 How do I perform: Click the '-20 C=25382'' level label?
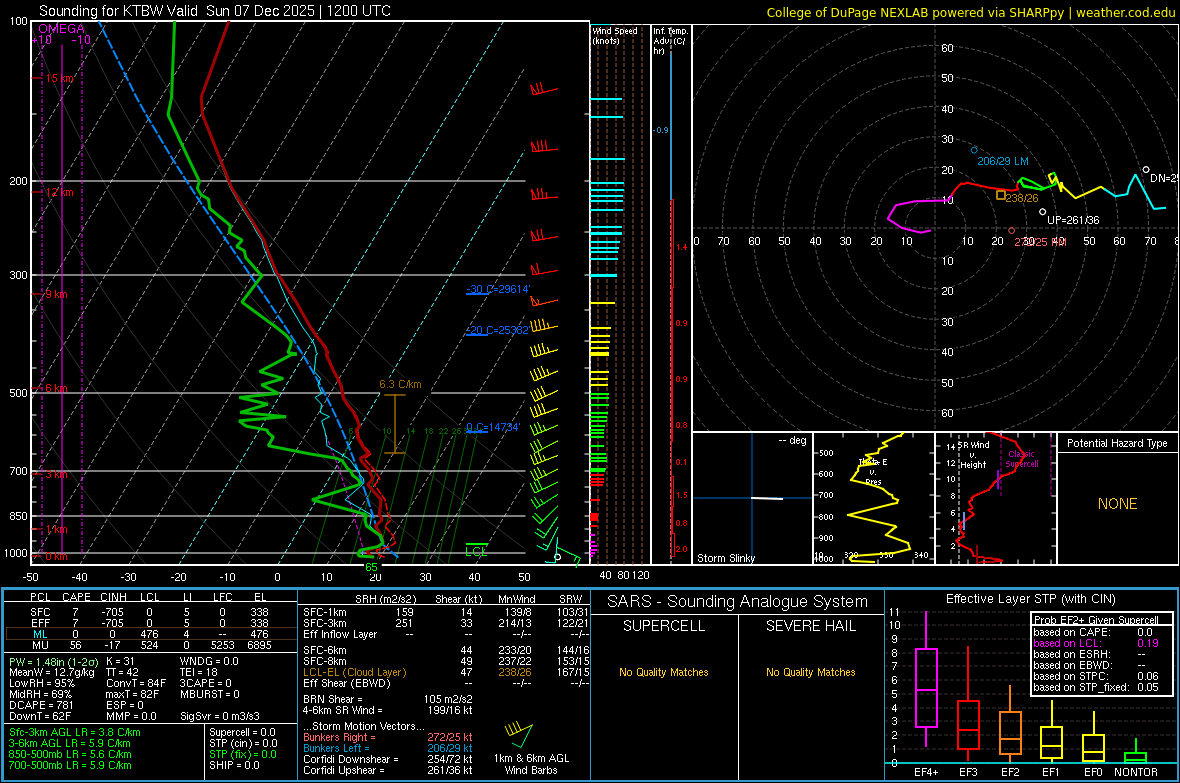point(497,330)
